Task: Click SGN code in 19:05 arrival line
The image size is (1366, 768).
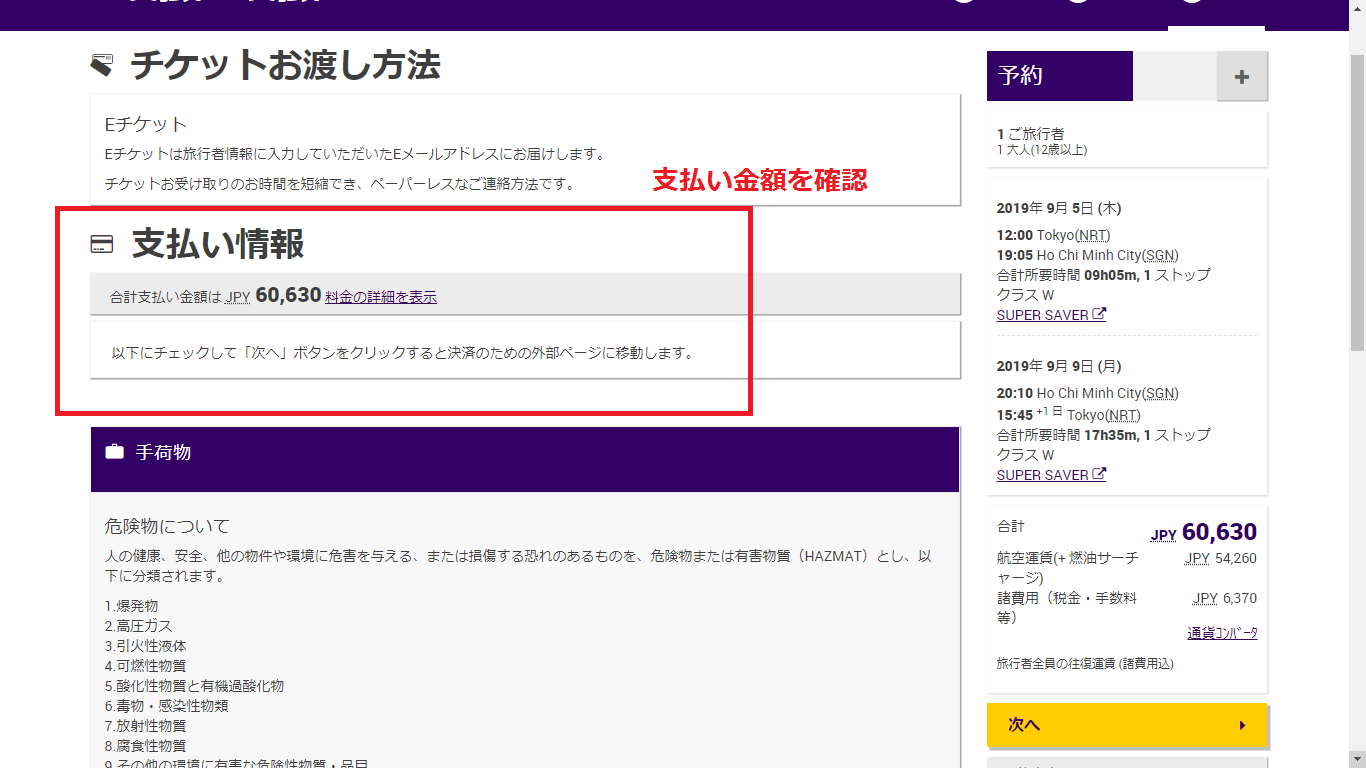Action: tap(1160, 255)
